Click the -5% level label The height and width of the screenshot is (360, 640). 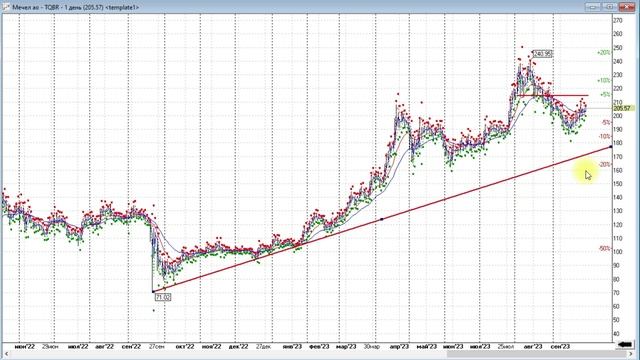pyautogui.click(x=605, y=122)
